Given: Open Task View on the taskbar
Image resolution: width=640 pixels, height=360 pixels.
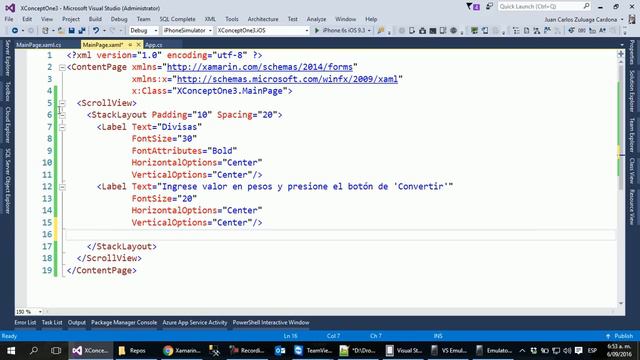Looking at the screenshot, I should (56, 351).
